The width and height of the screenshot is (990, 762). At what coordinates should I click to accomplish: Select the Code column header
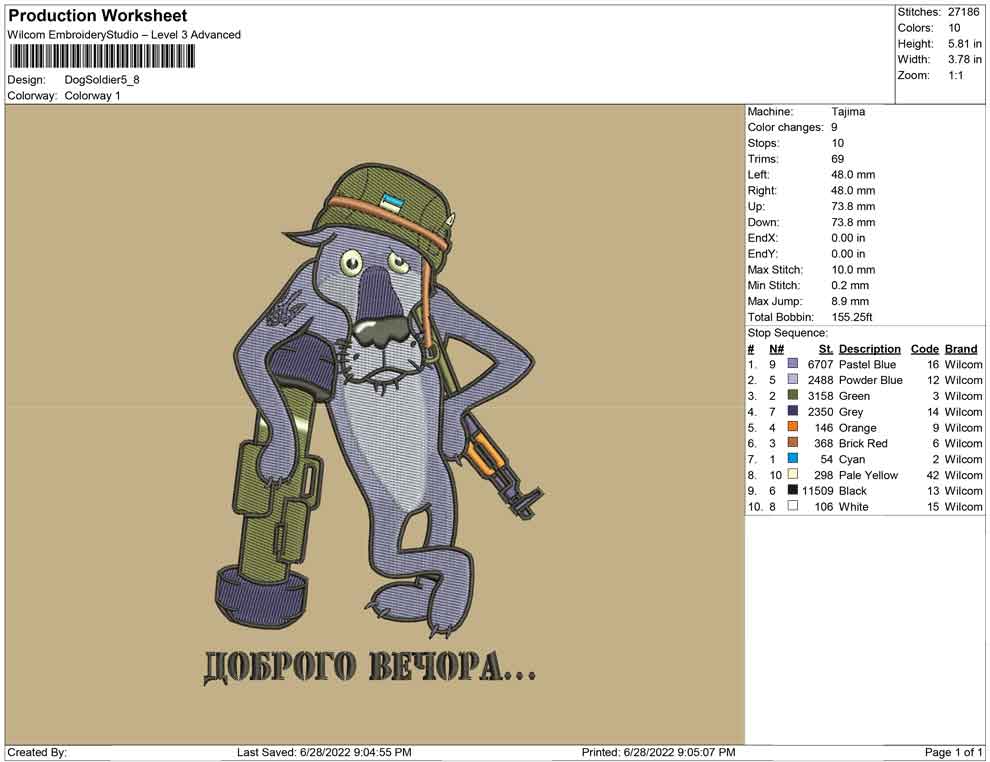click(924, 349)
